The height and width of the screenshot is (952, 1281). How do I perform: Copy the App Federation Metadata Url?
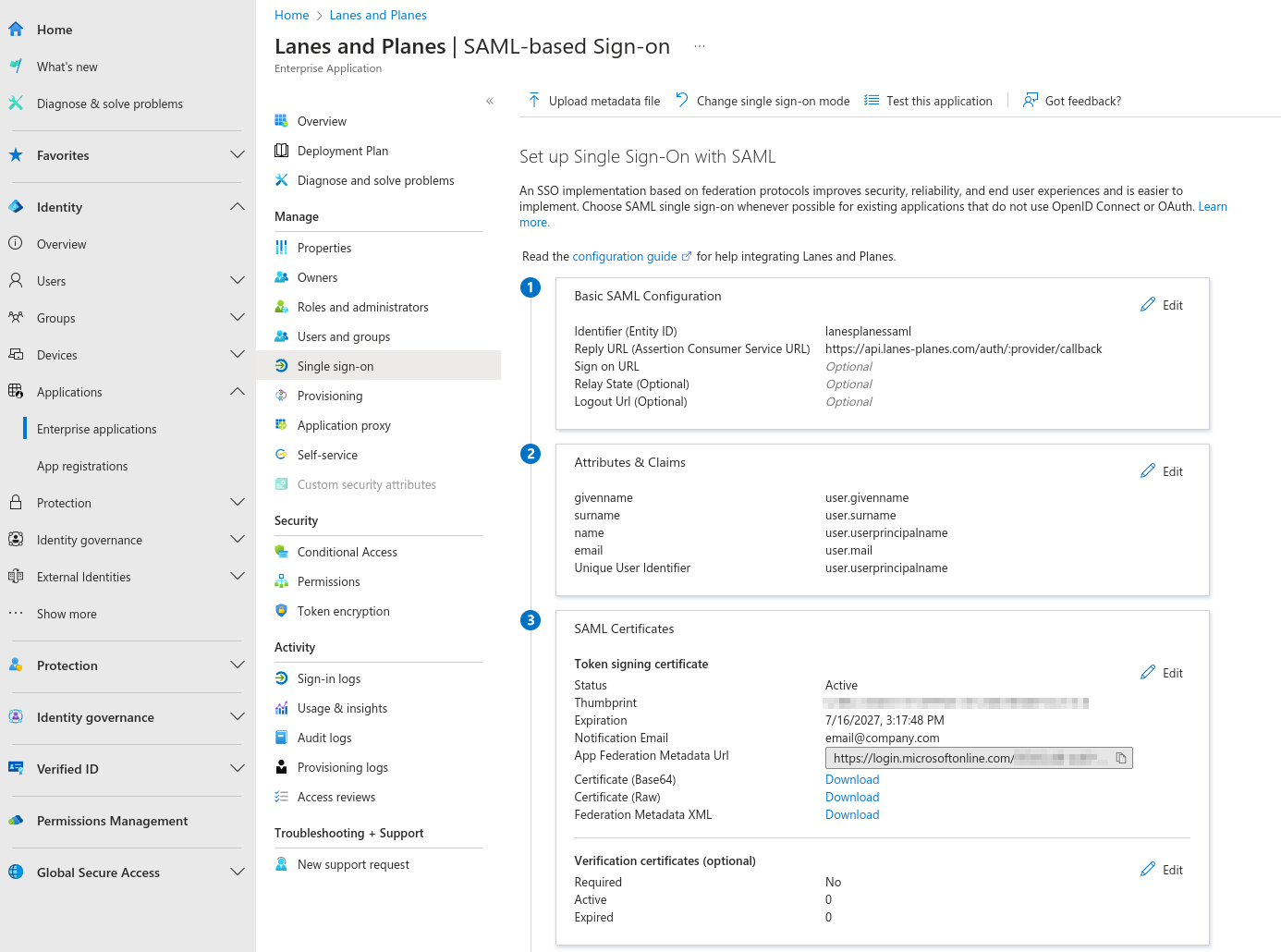(1121, 758)
